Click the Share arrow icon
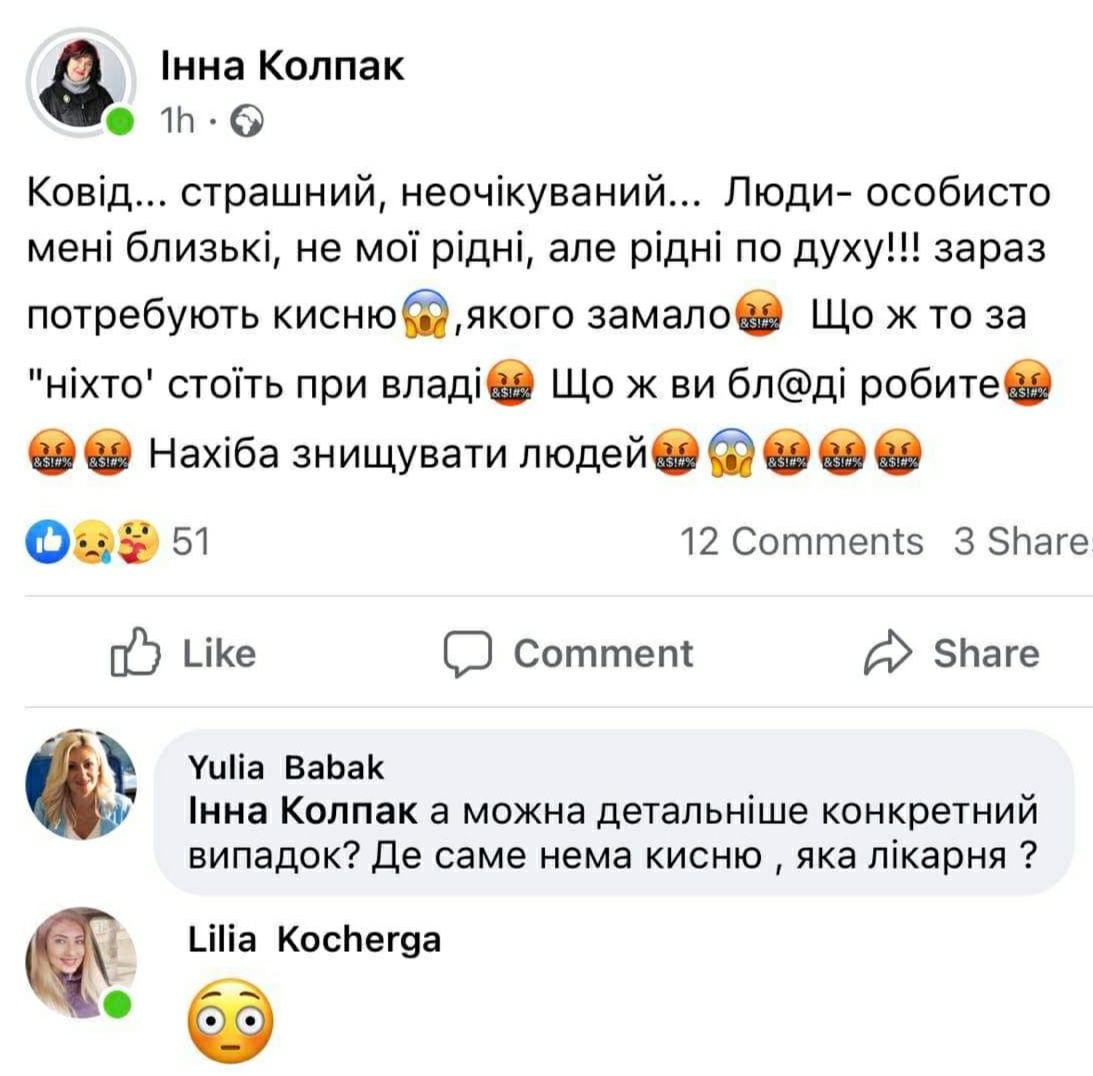The width and height of the screenshot is (1093, 1076). pyautogui.click(x=887, y=652)
